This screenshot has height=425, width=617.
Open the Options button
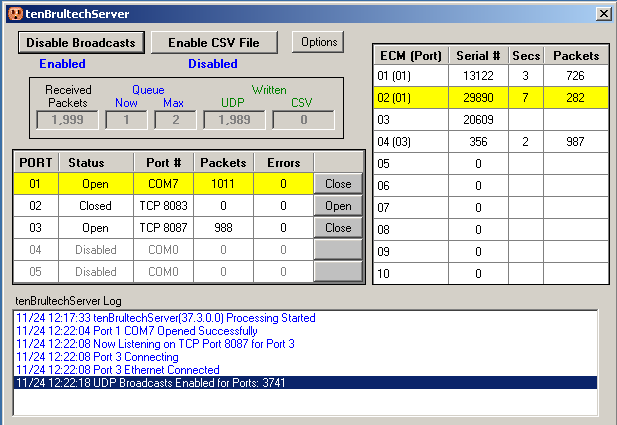318,42
